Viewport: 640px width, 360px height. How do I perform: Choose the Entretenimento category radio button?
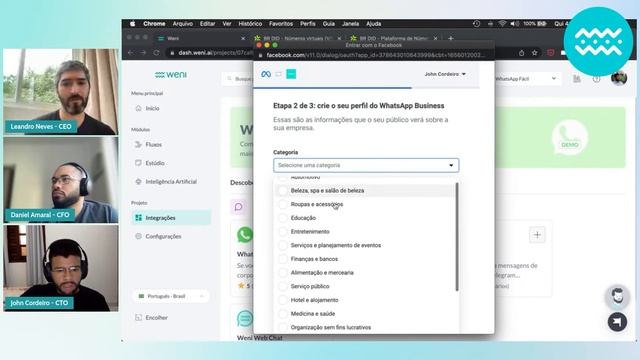point(282,231)
